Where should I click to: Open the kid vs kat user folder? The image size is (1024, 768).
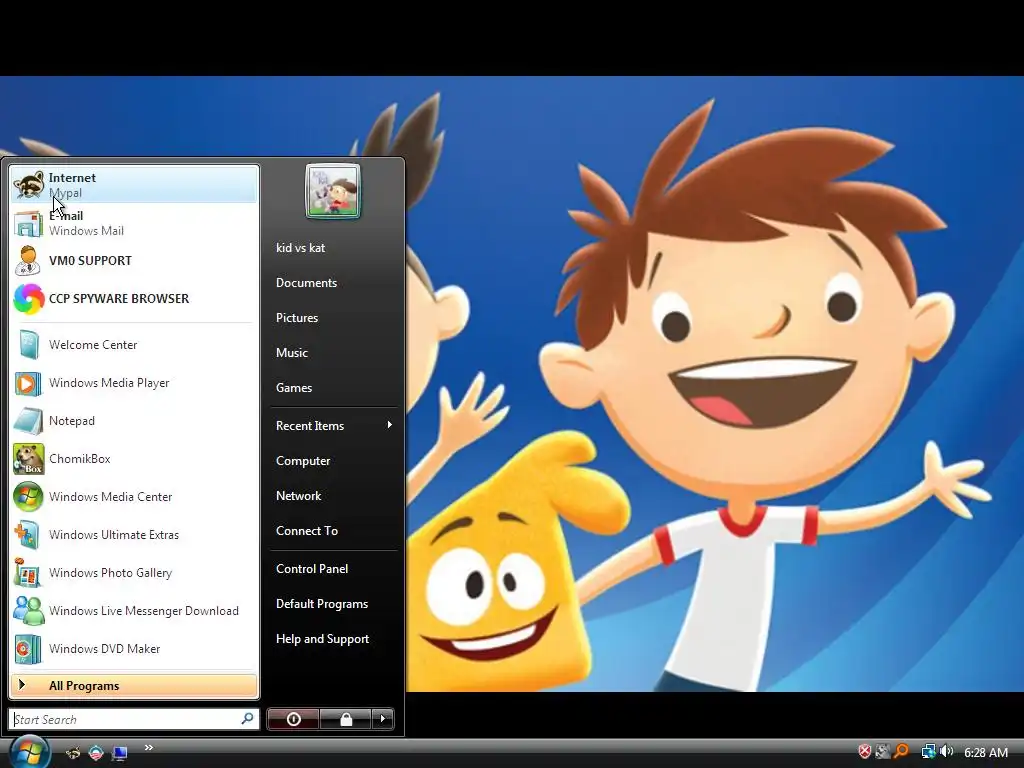click(x=334, y=248)
